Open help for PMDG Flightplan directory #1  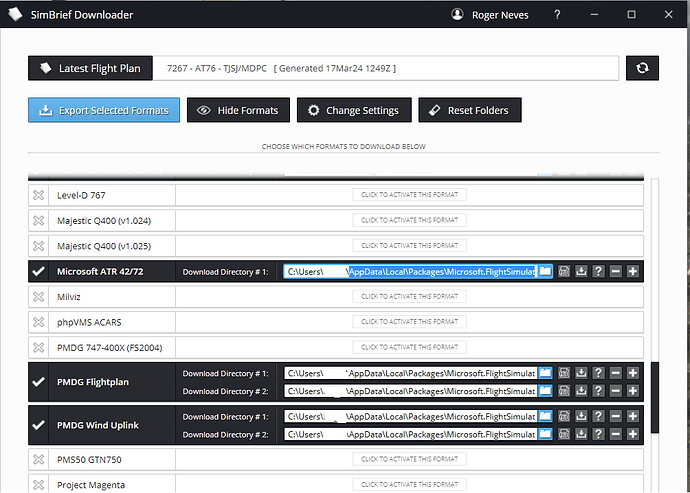pos(598,373)
